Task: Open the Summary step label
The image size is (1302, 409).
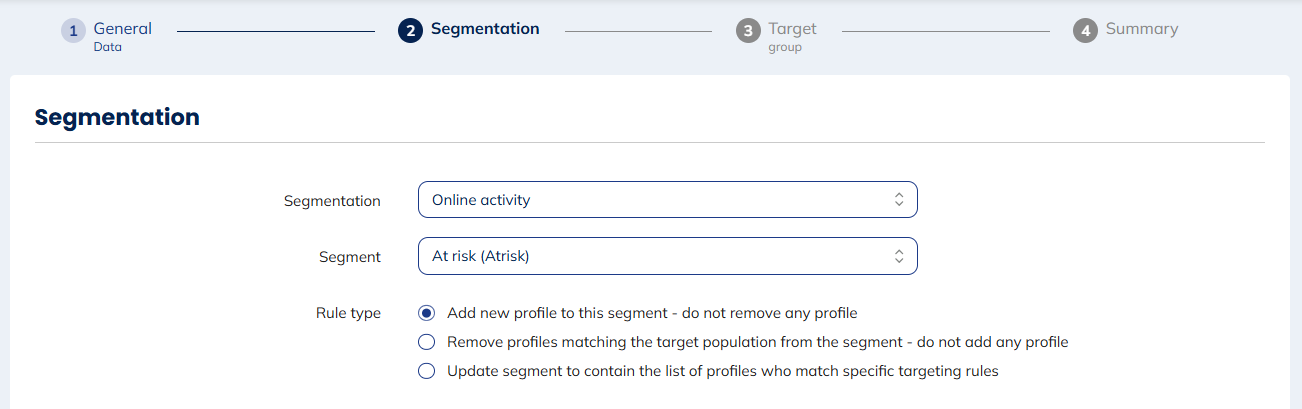Action: pyautogui.click(x=1141, y=29)
